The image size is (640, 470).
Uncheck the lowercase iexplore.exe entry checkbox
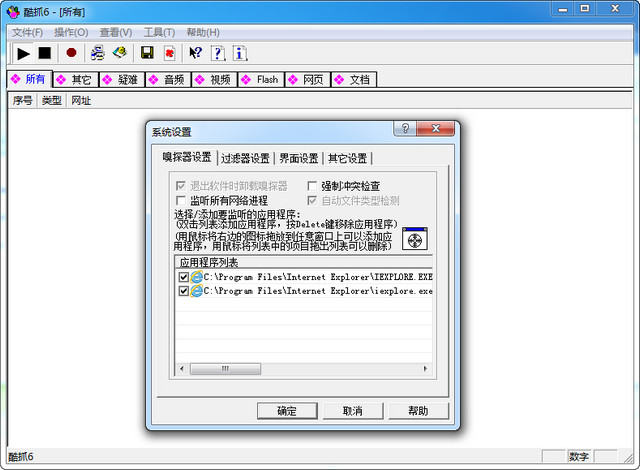coord(184,291)
